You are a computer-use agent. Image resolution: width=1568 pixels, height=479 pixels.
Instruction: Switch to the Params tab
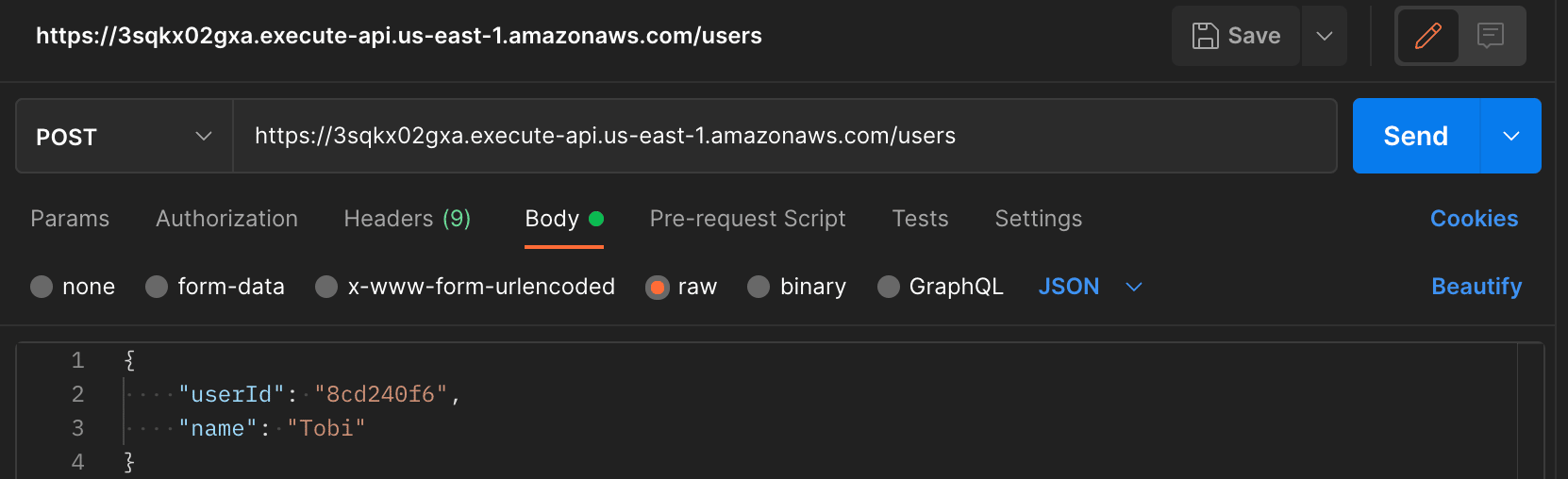tap(70, 219)
